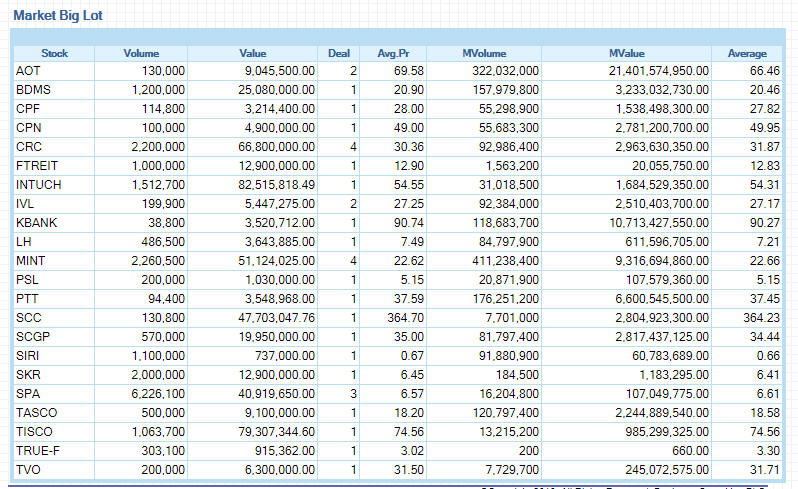Viewport: 798px width, 489px height.
Task: Click the PSL stock symbol
Action: [x=27, y=280]
